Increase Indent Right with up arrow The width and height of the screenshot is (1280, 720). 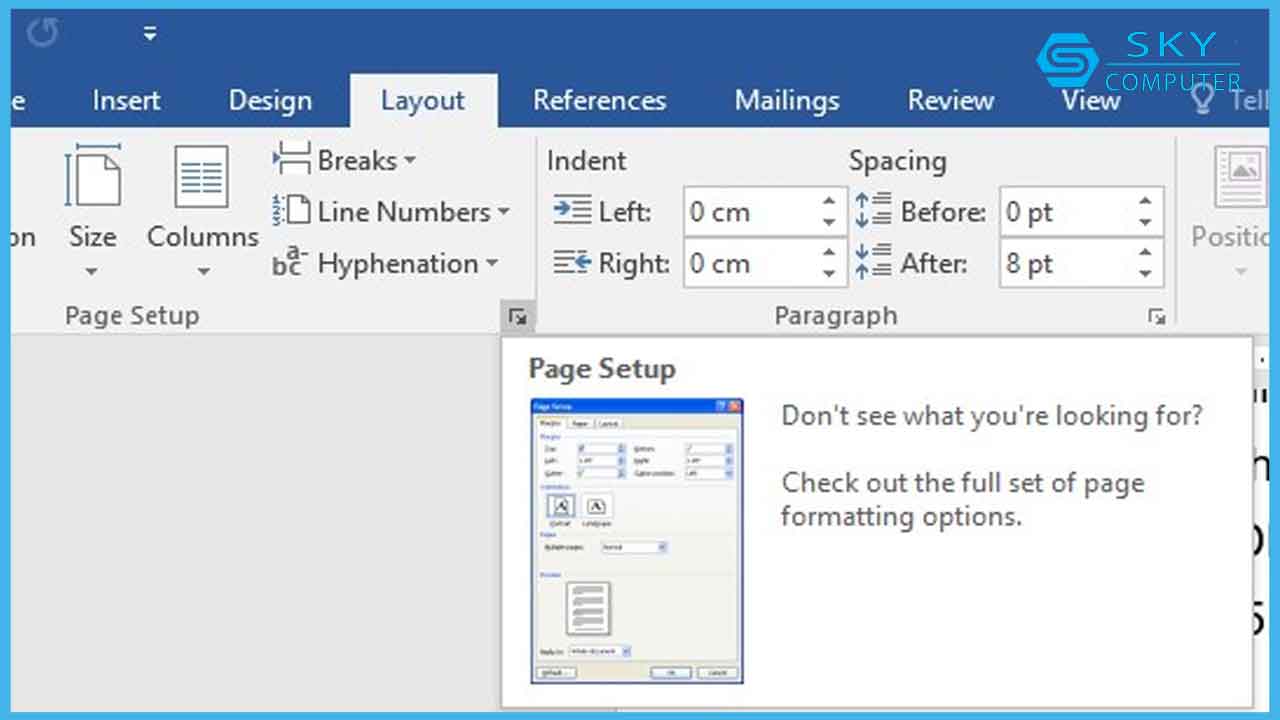829,253
